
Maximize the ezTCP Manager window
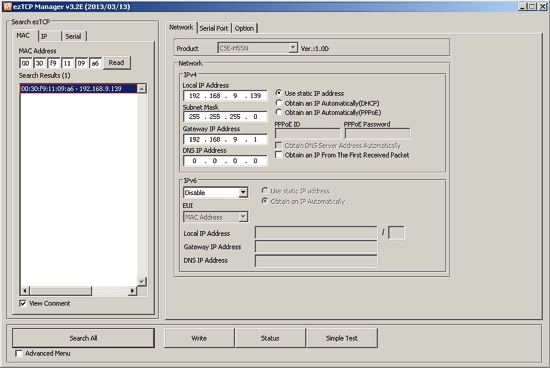pyautogui.click(x=532, y=6)
